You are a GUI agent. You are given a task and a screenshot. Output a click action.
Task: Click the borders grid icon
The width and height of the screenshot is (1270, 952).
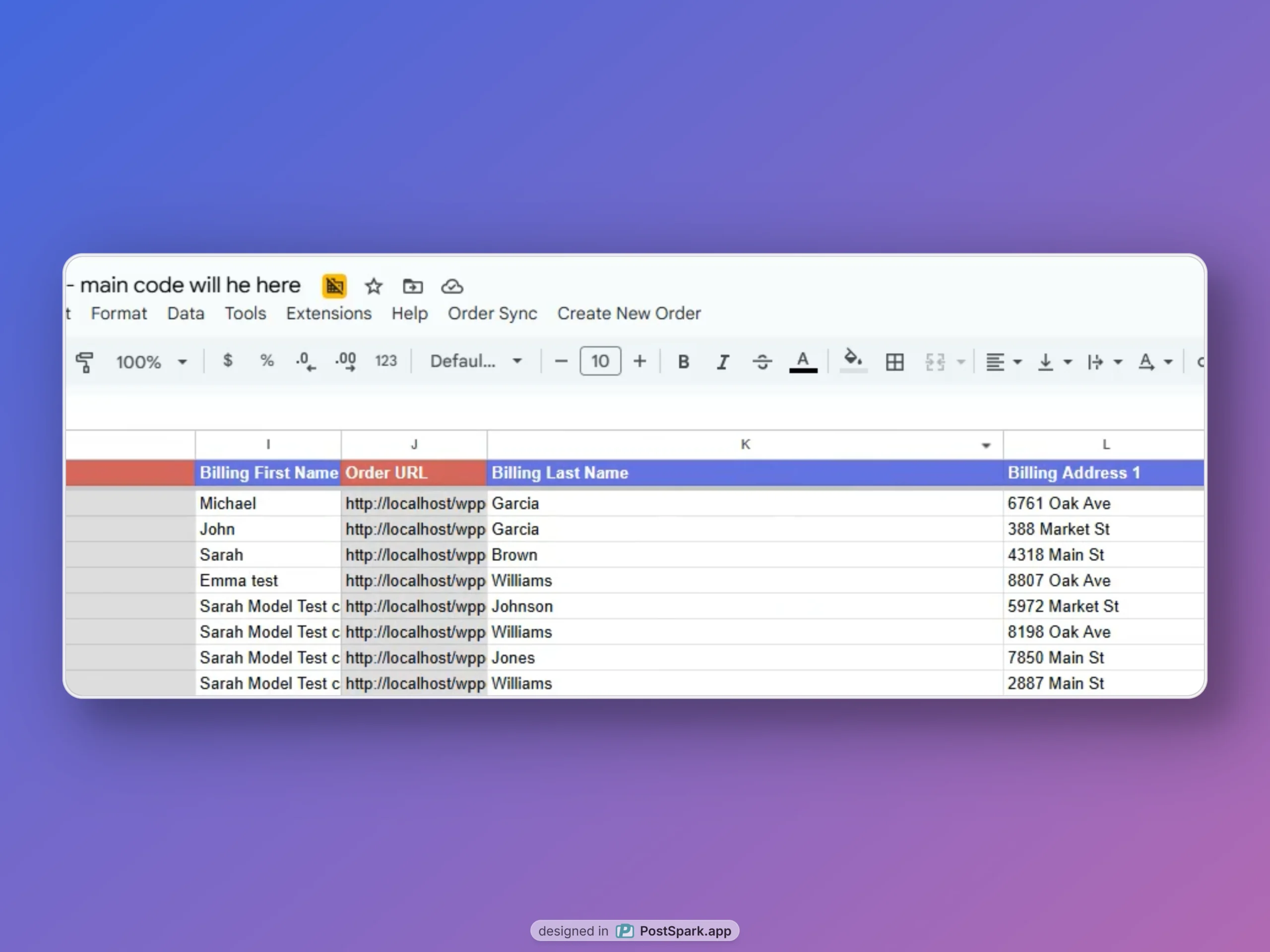pos(894,361)
